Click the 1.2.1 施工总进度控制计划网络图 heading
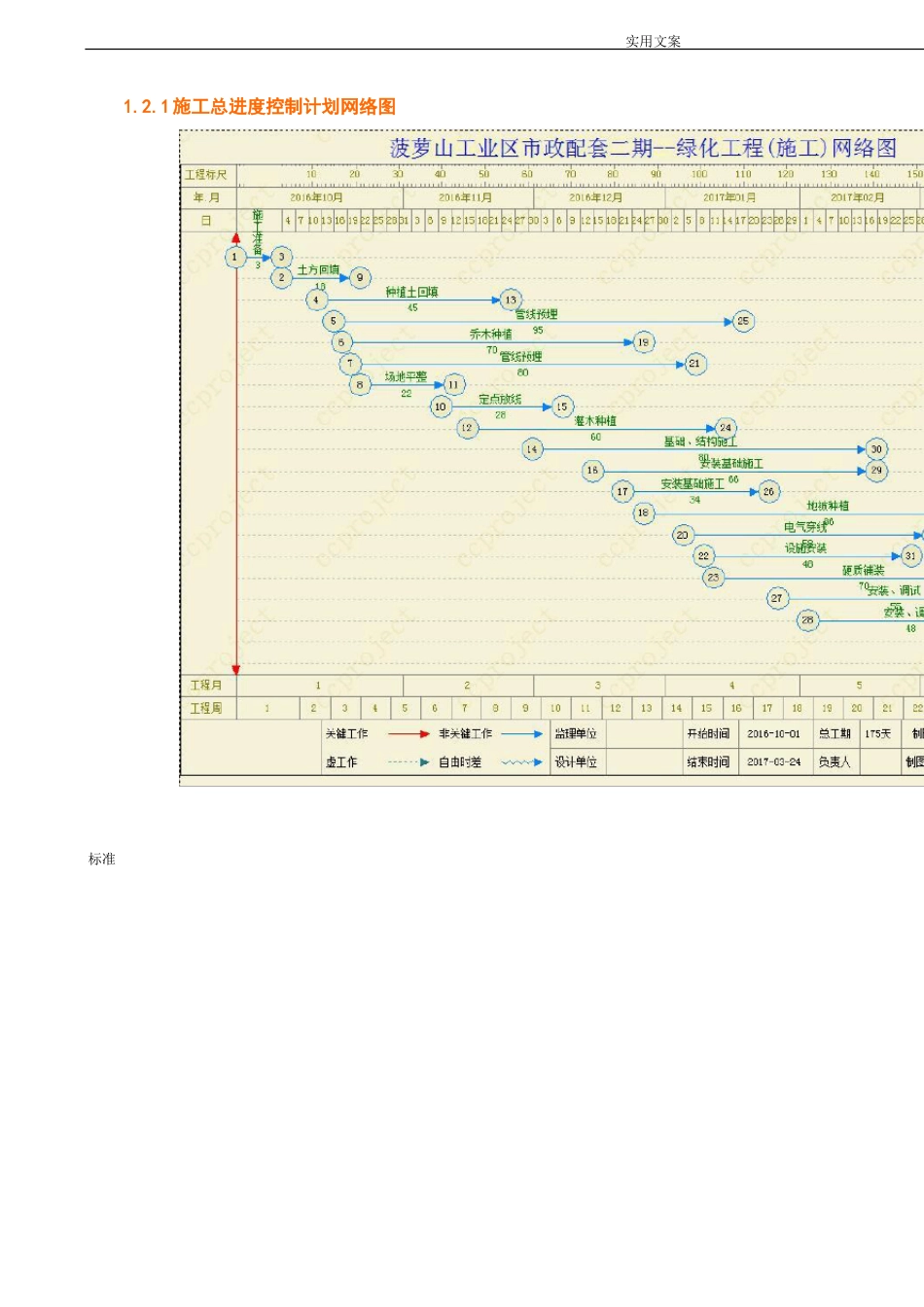This screenshot has height=1307, width=924. pos(260,107)
